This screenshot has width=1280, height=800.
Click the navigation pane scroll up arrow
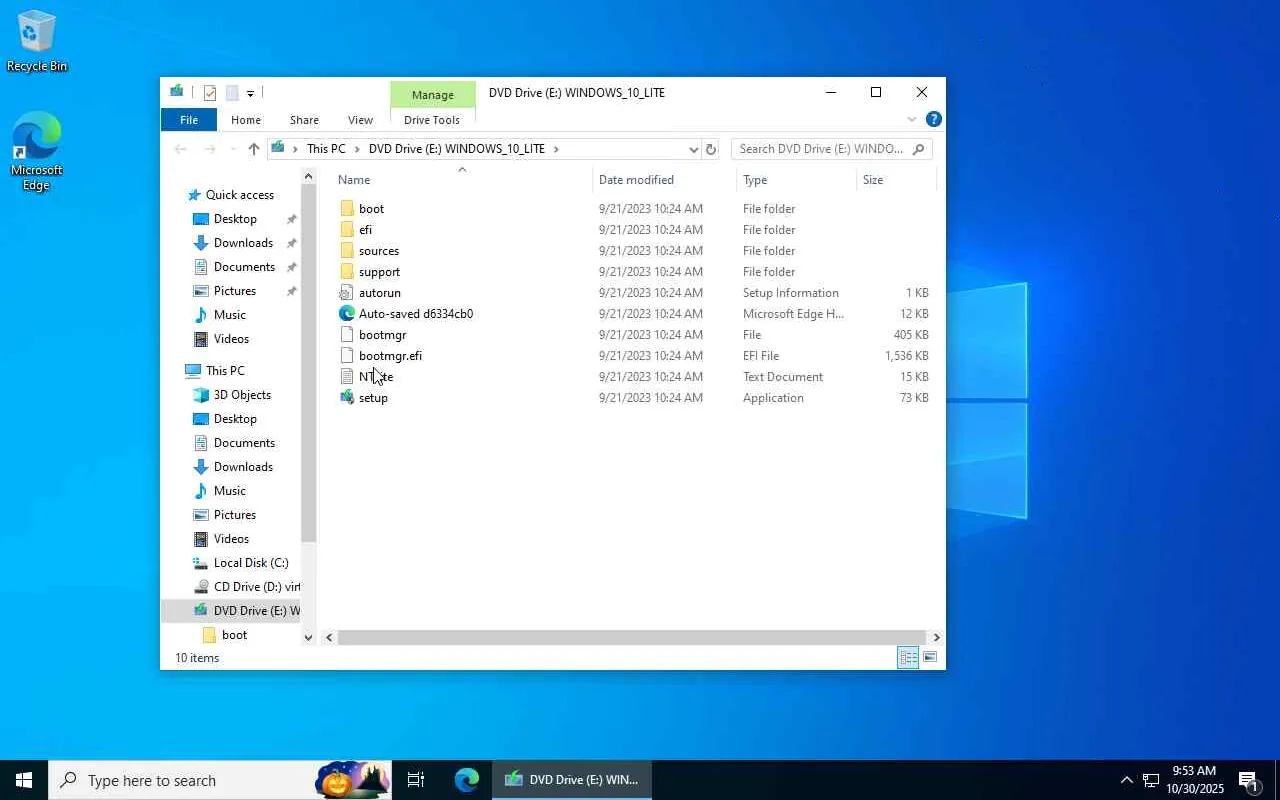click(x=308, y=178)
